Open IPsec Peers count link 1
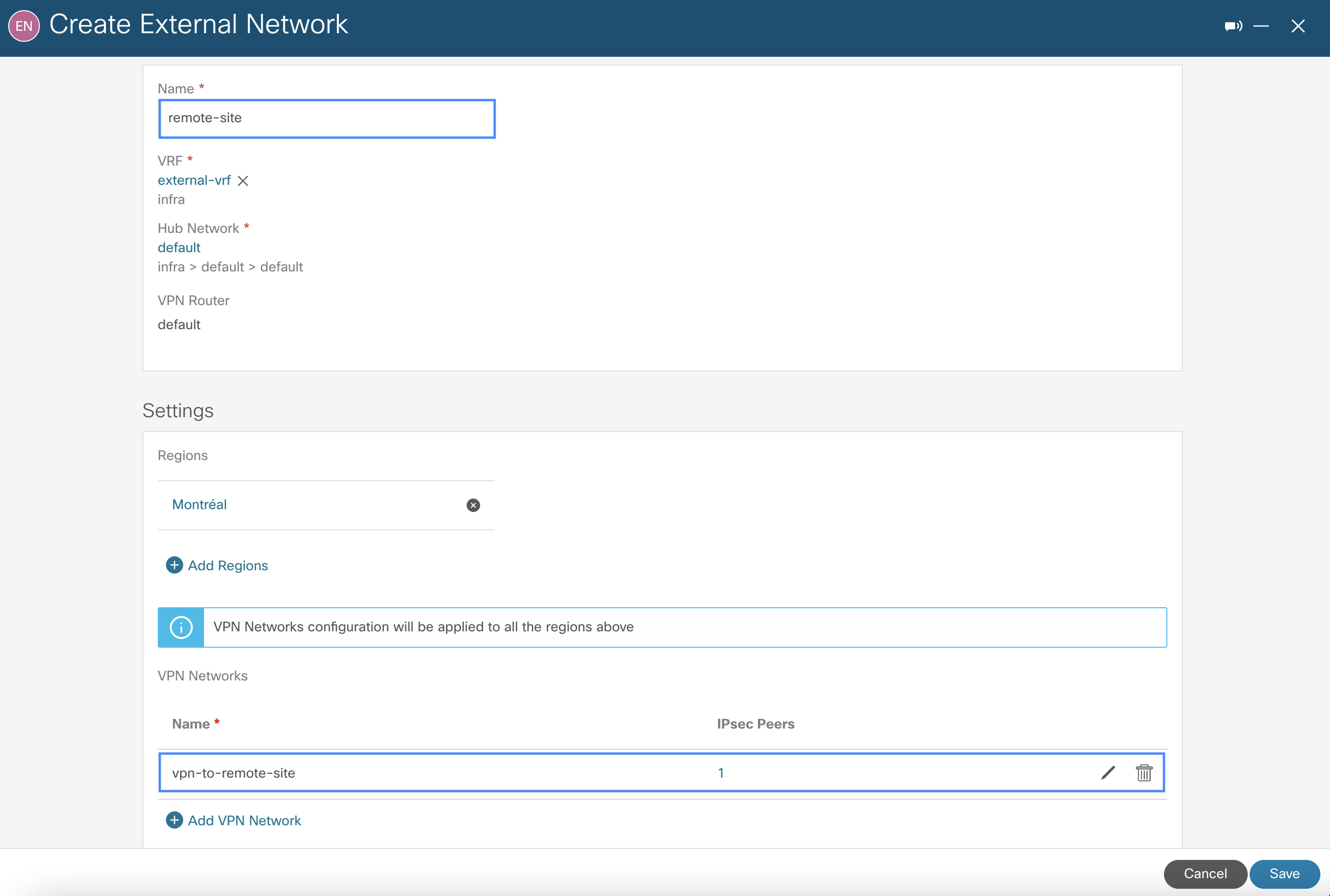The height and width of the screenshot is (896, 1330). coord(721,773)
